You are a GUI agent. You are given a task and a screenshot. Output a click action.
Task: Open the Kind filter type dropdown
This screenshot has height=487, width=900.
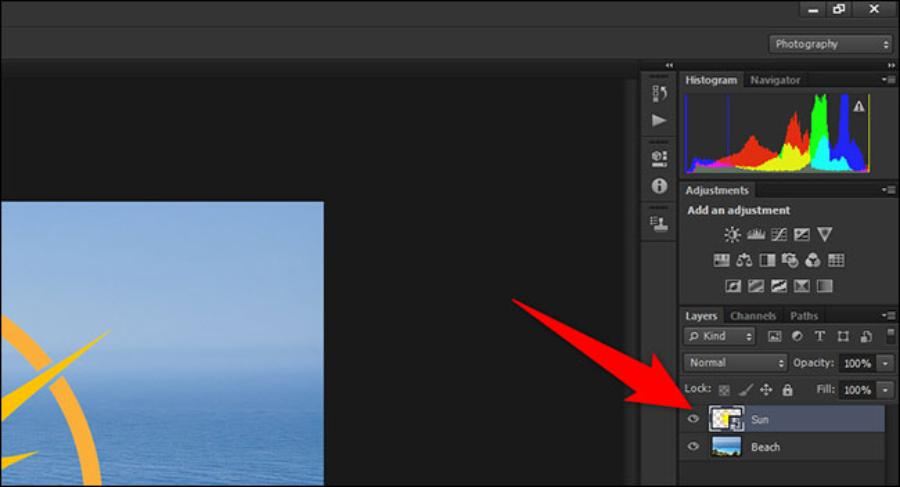coord(720,337)
